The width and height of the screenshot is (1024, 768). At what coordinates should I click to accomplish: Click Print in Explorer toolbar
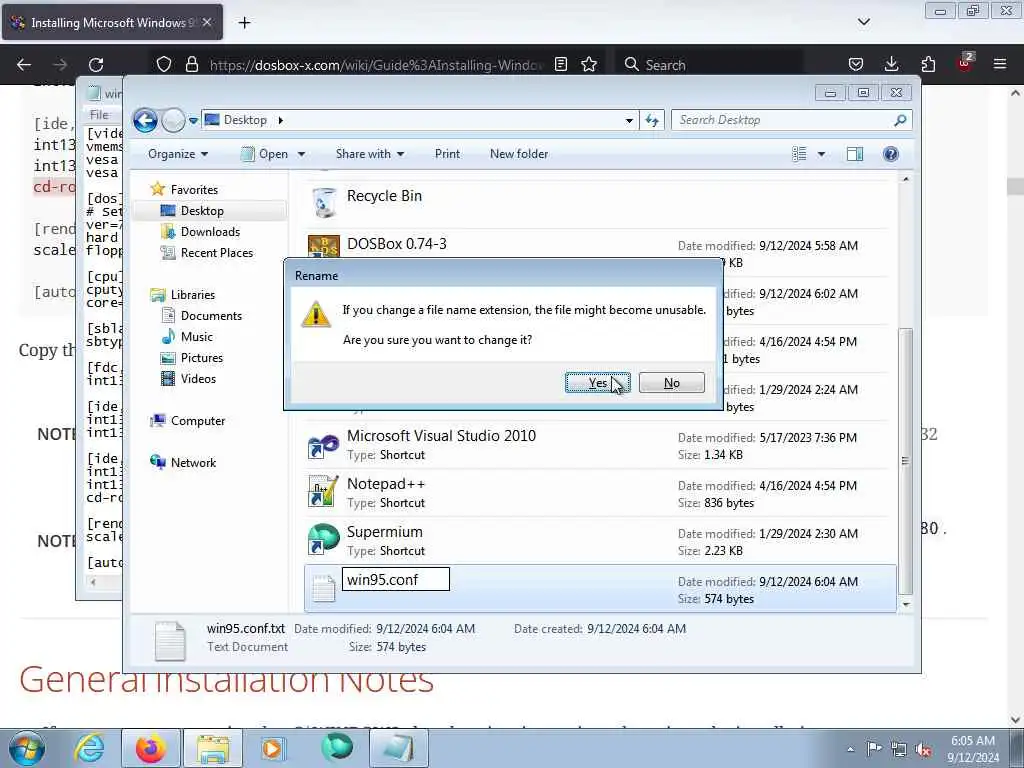[447, 154]
